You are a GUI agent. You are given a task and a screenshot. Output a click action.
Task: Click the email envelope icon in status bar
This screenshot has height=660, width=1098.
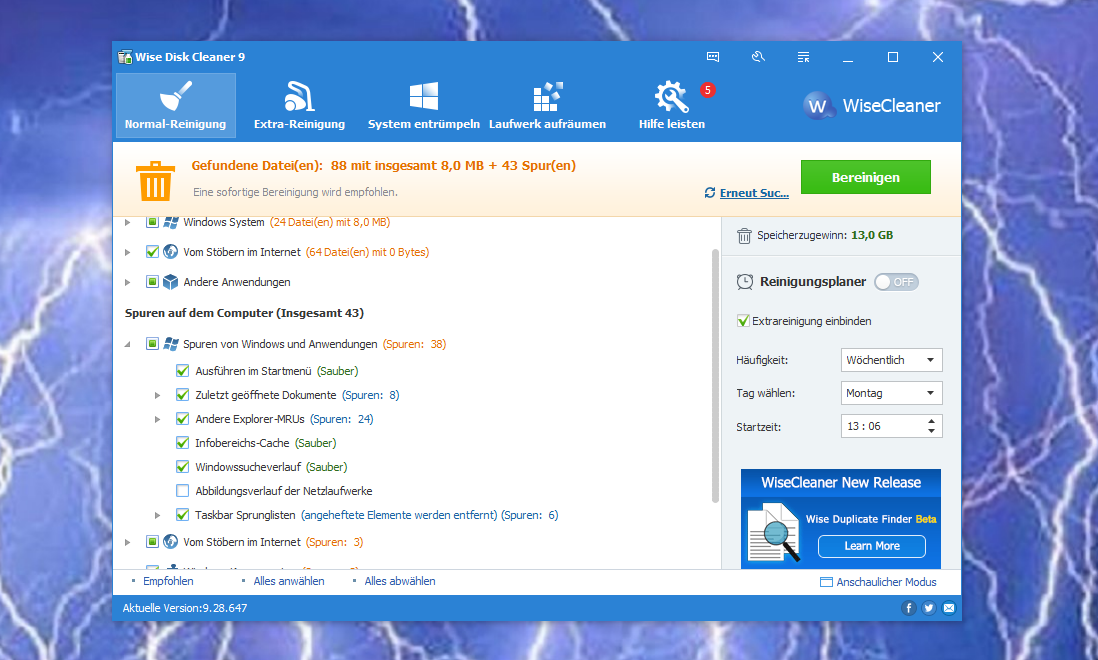949,608
